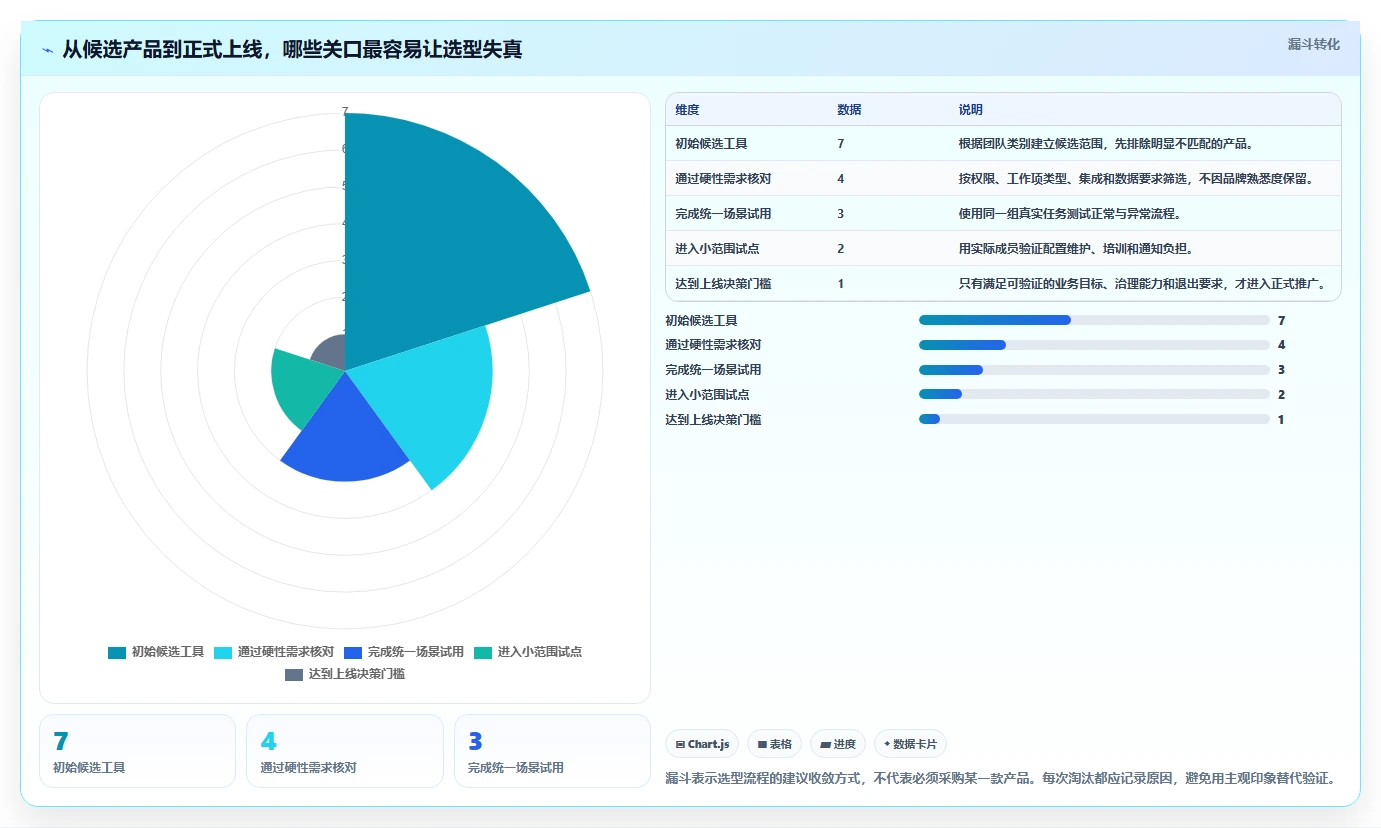Open the data card showing 4

[x=345, y=751]
